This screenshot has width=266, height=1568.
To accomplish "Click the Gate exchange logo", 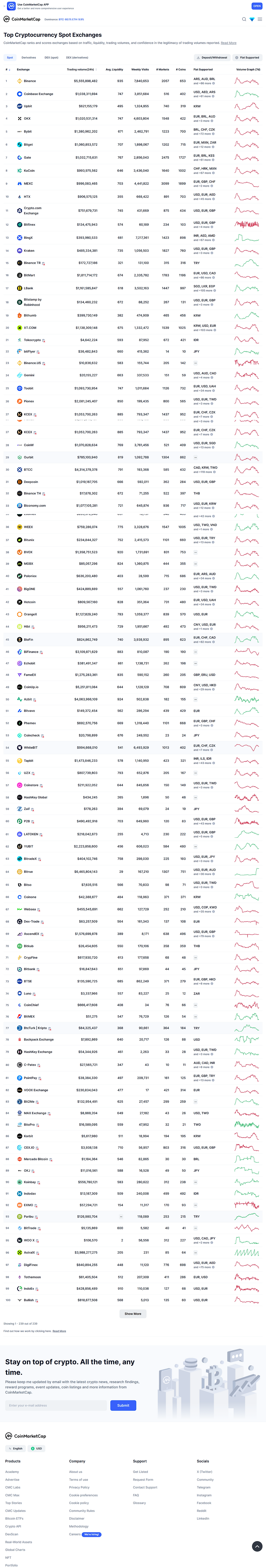I will 20,158.
